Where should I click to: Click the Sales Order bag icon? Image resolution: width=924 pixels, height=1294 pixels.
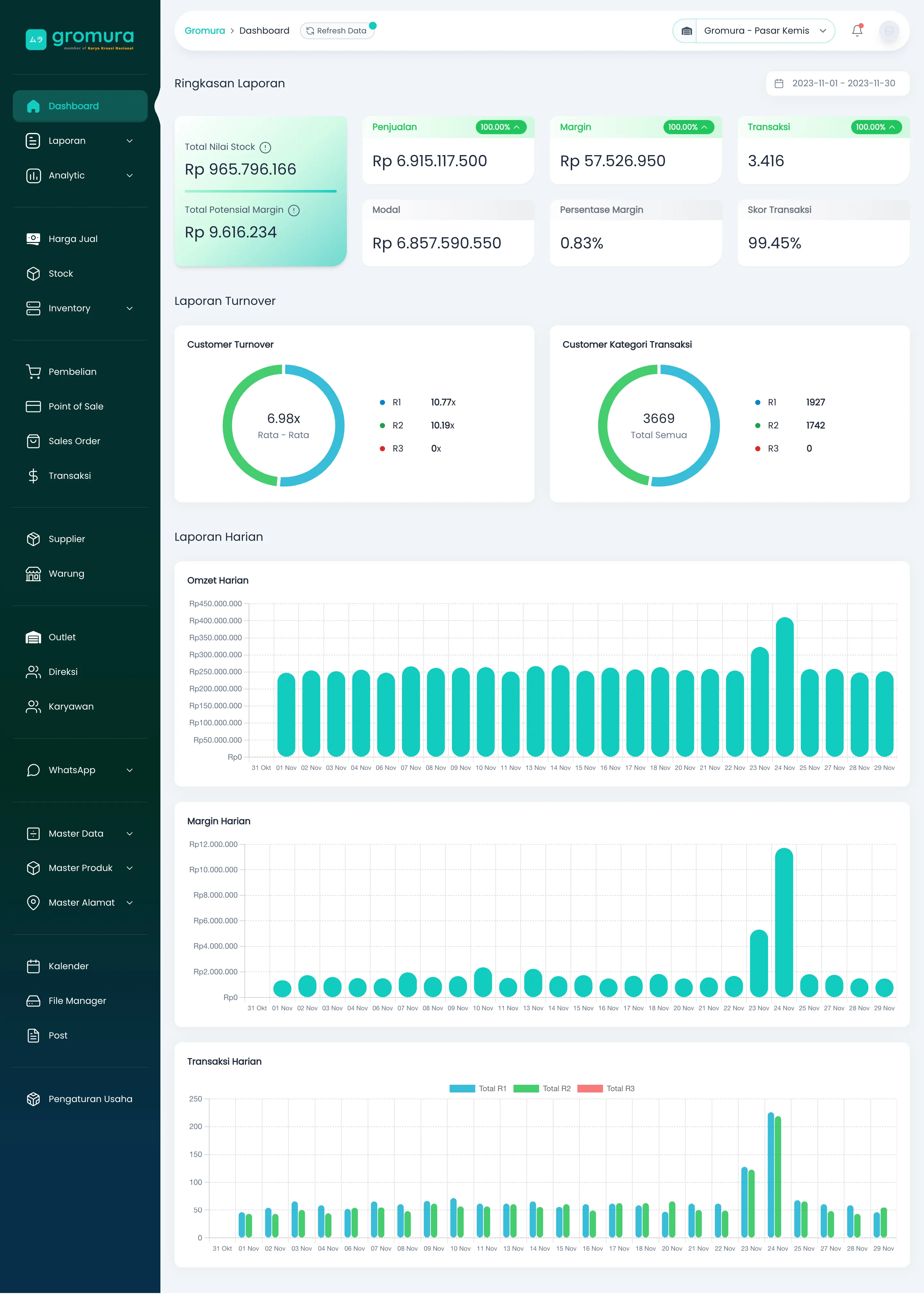[x=33, y=442]
